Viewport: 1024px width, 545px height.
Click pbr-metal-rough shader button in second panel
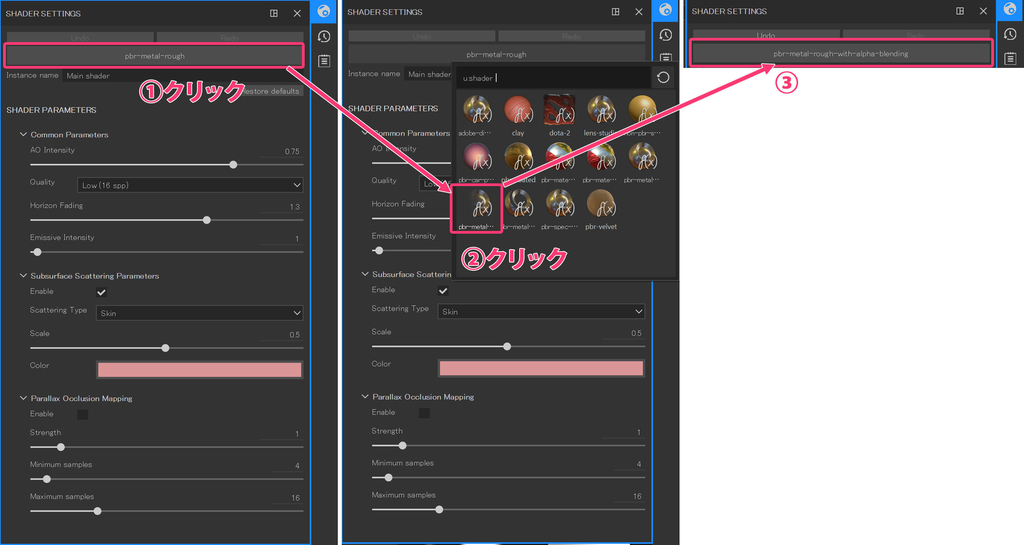click(496, 54)
